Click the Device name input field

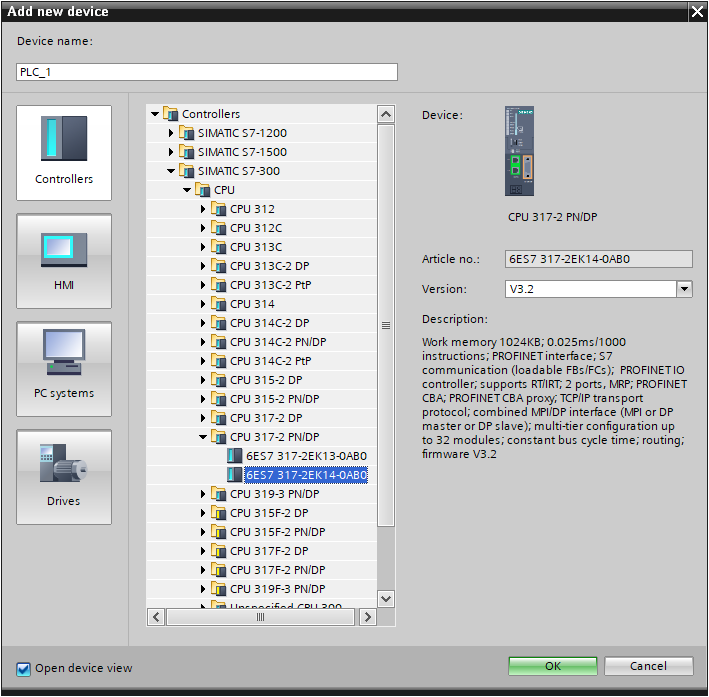(207, 72)
